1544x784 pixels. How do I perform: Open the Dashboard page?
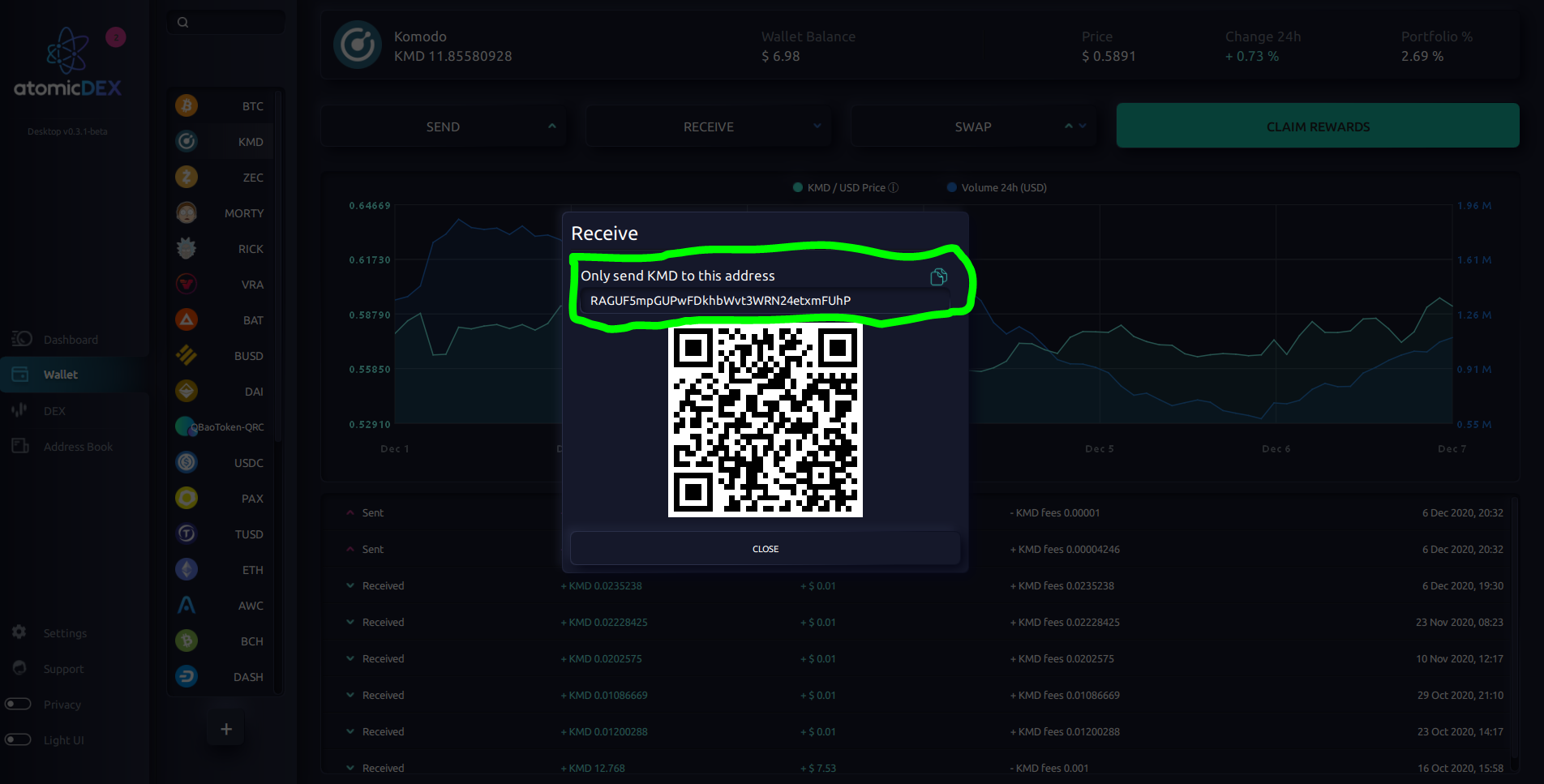[71, 339]
